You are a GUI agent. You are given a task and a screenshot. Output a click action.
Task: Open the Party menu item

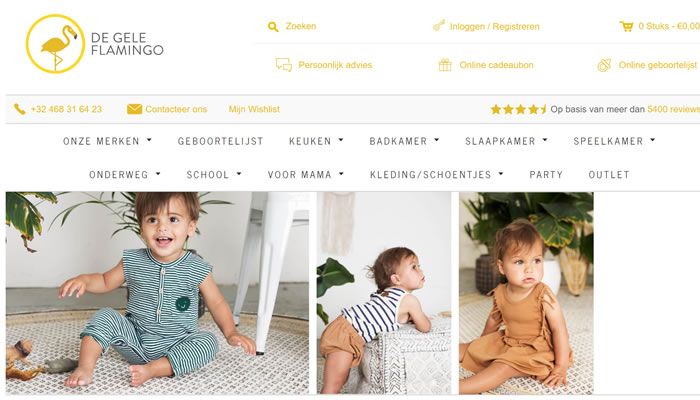click(546, 175)
